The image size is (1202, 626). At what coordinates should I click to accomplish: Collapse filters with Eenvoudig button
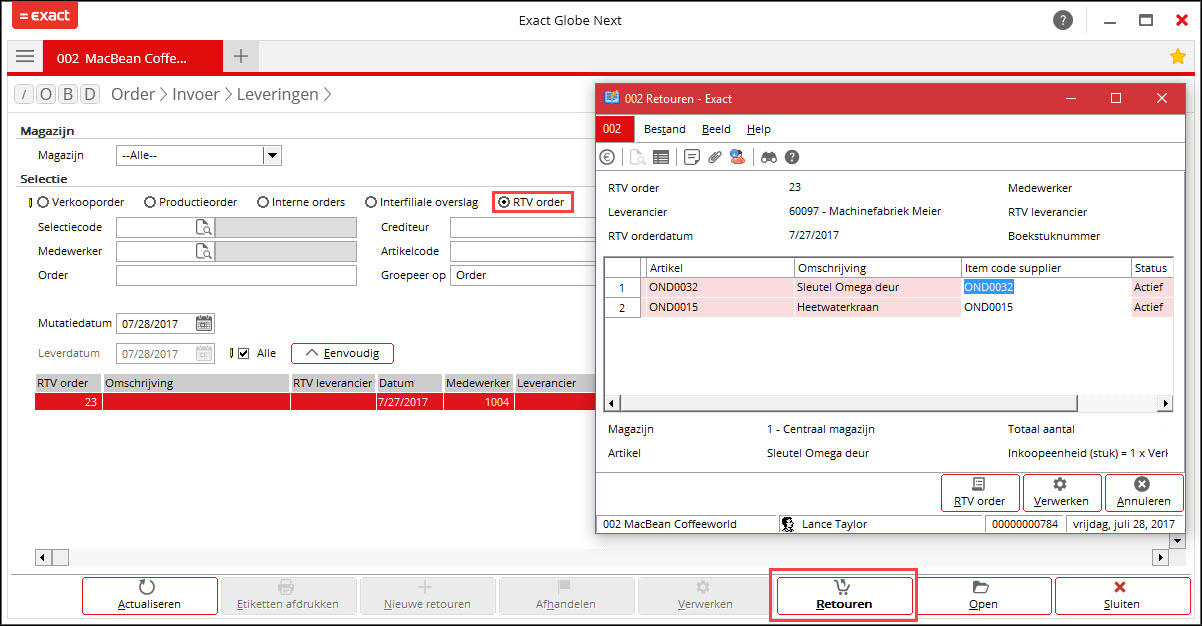(x=342, y=353)
